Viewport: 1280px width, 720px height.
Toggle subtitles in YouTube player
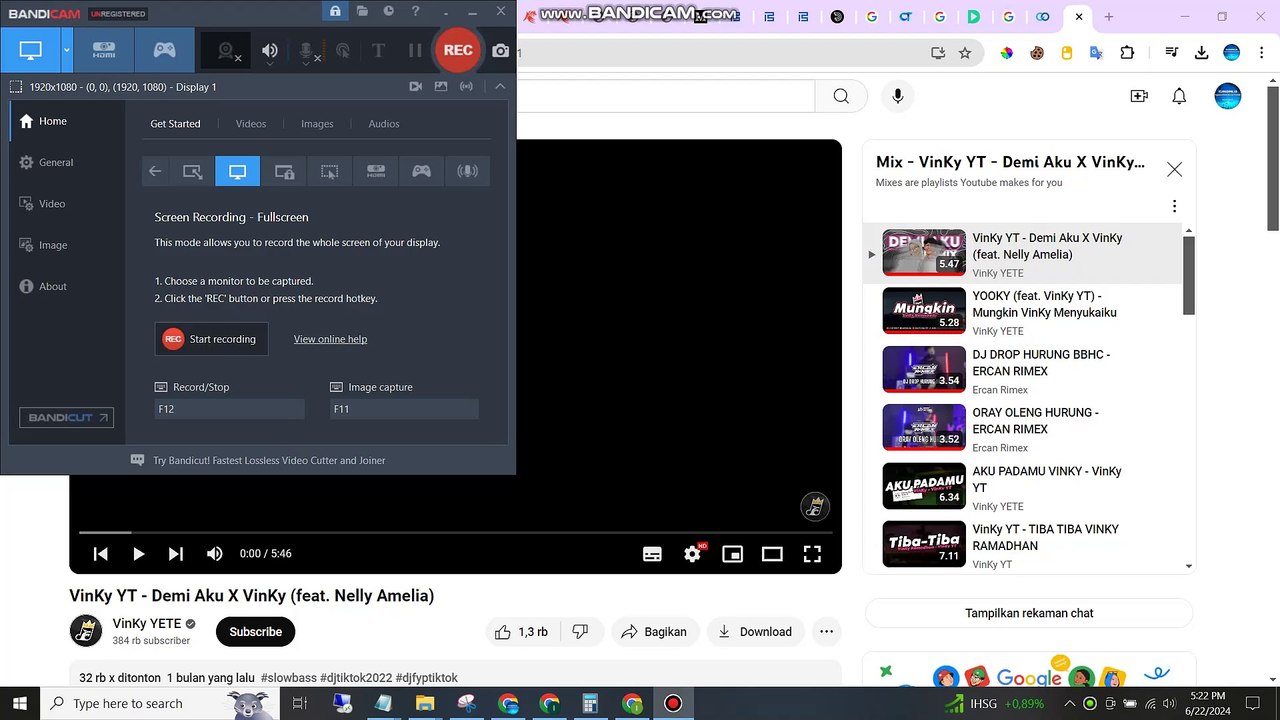click(652, 554)
